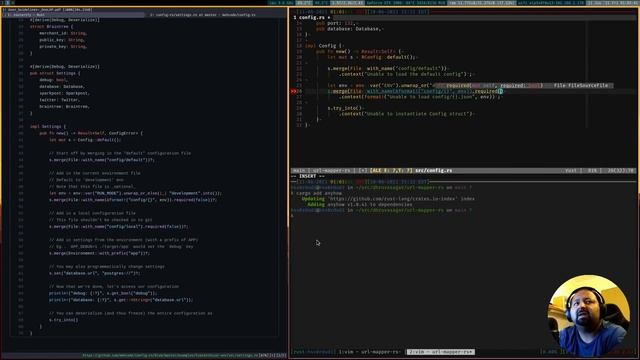
Task: Click 'struct Braintree {' in browser code
Action: [51, 27]
